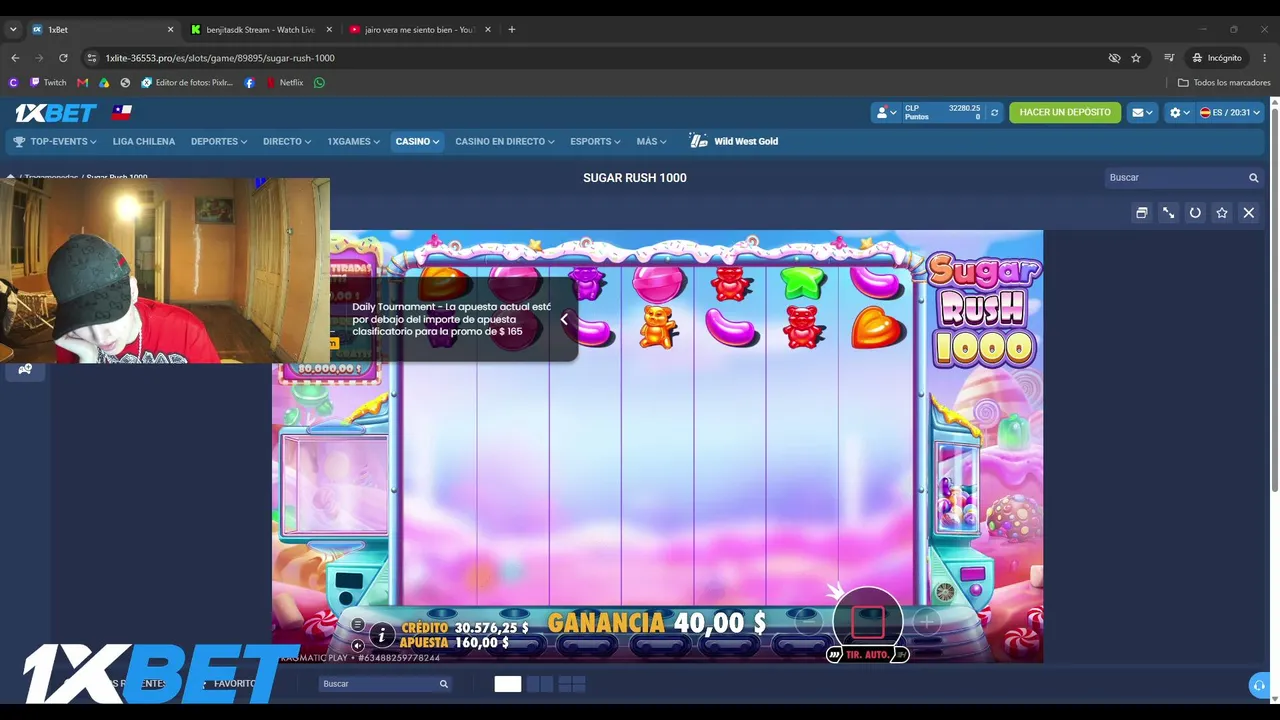The height and width of the screenshot is (720, 1280).
Task: Open the Editor de fotos Pixlr bookmark
Action: coord(187,83)
